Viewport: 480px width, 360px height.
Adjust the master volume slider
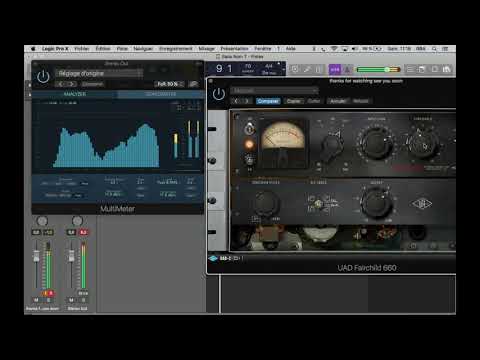(378, 69)
